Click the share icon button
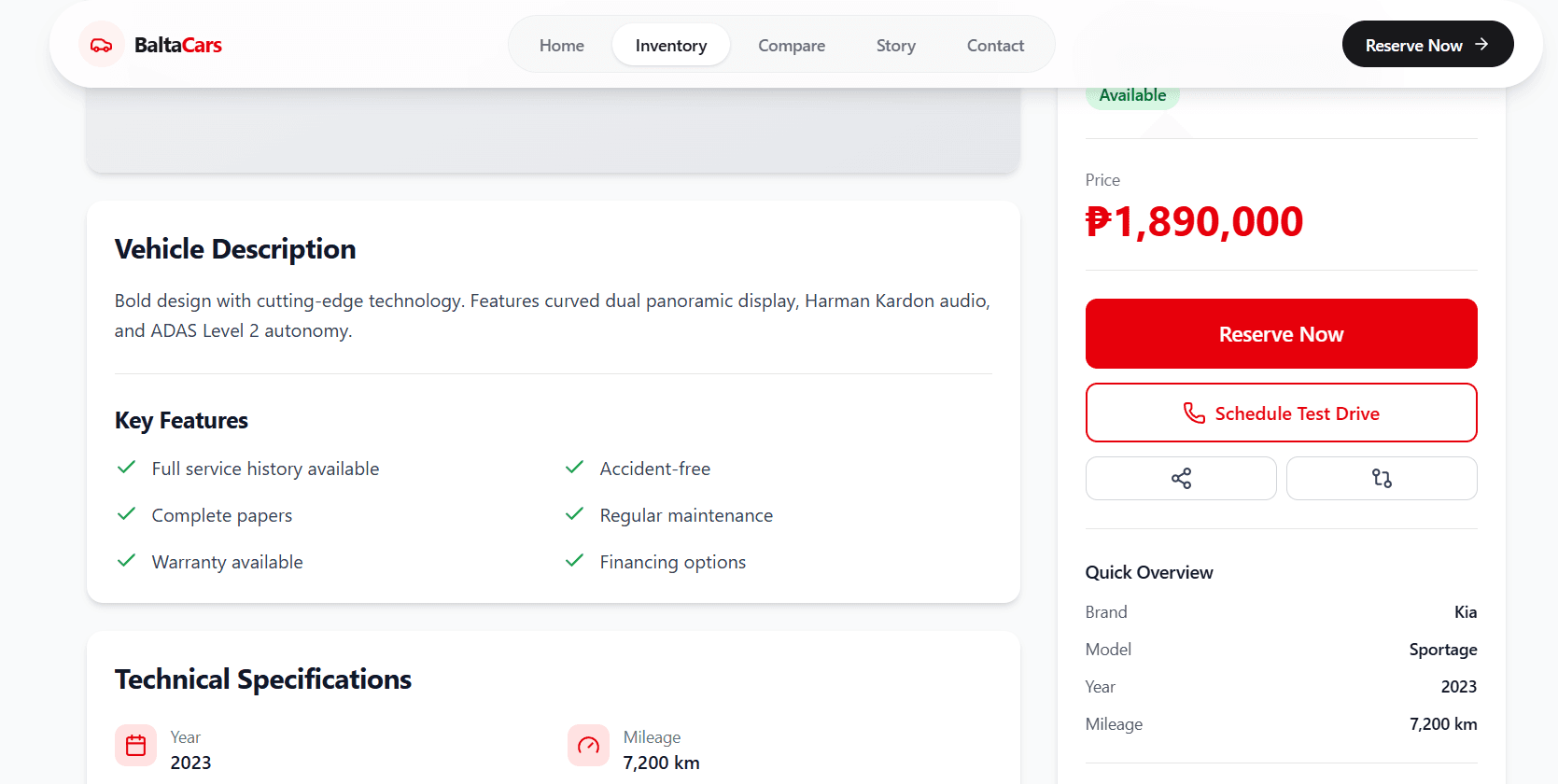The height and width of the screenshot is (784, 1558). pos(1181,479)
